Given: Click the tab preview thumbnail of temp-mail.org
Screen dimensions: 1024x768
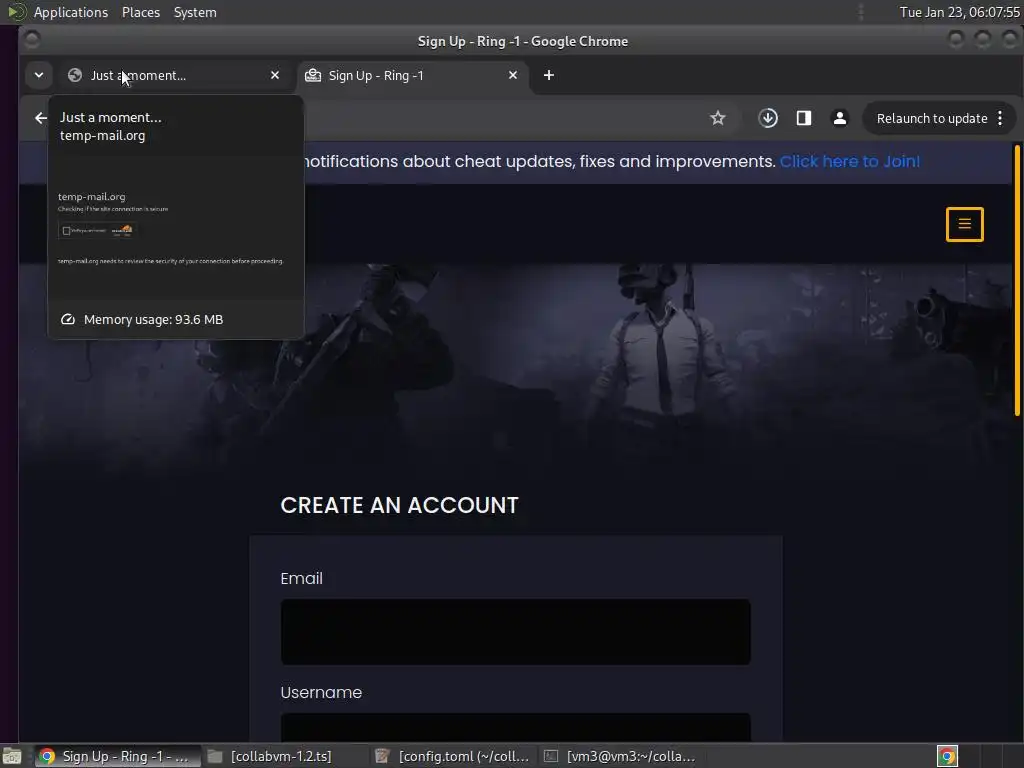Looking at the screenshot, I should point(176,228).
